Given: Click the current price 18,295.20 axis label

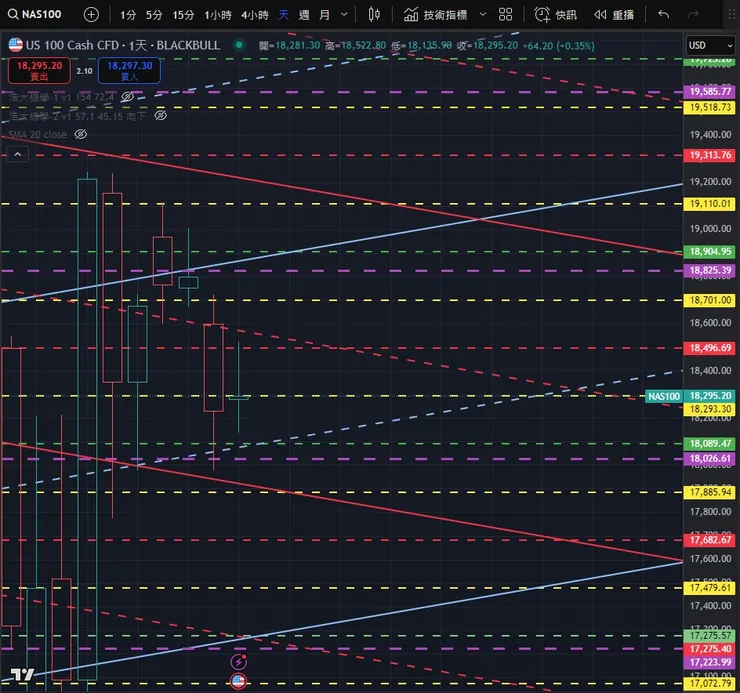Looking at the screenshot, I should coord(710,396).
